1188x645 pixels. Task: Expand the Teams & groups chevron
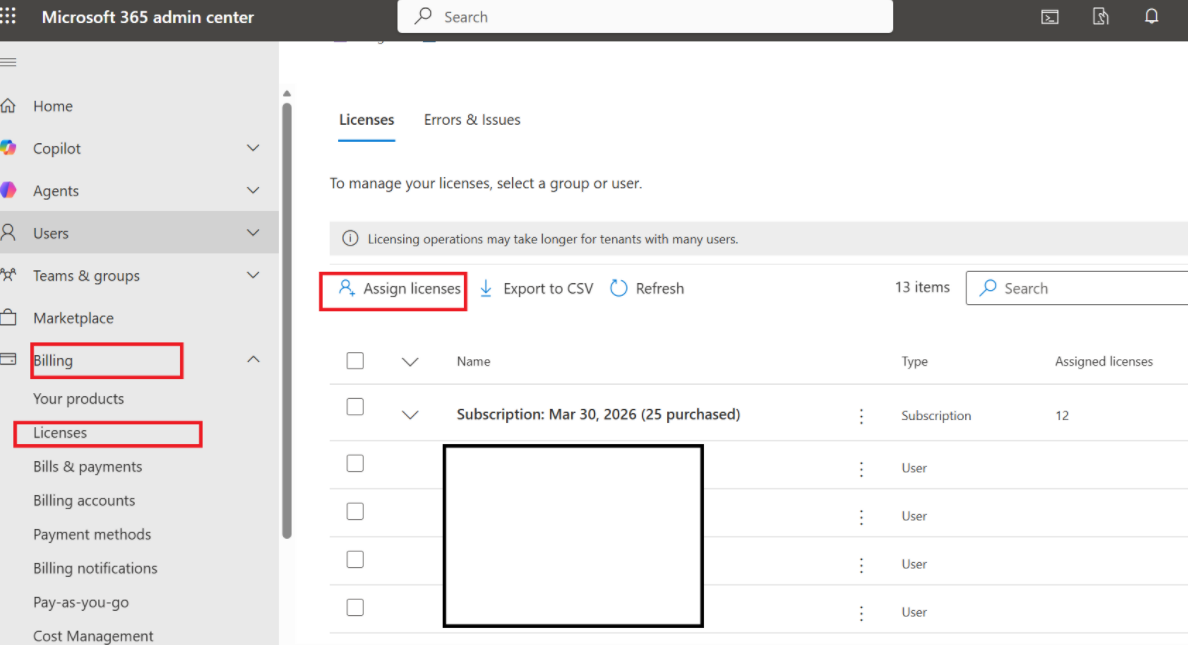point(253,275)
